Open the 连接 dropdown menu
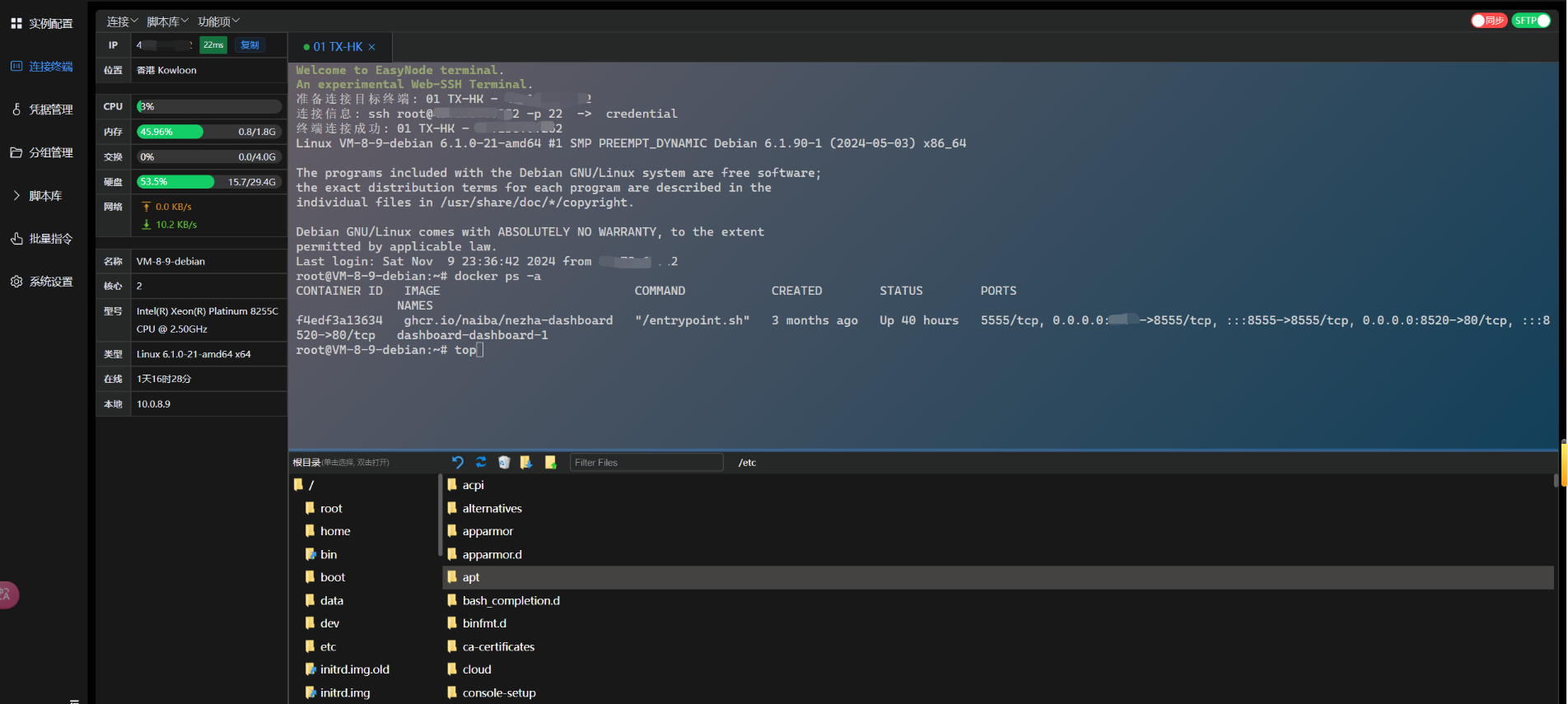Viewport: 1568px width, 704px height. pyautogui.click(x=122, y=21)
